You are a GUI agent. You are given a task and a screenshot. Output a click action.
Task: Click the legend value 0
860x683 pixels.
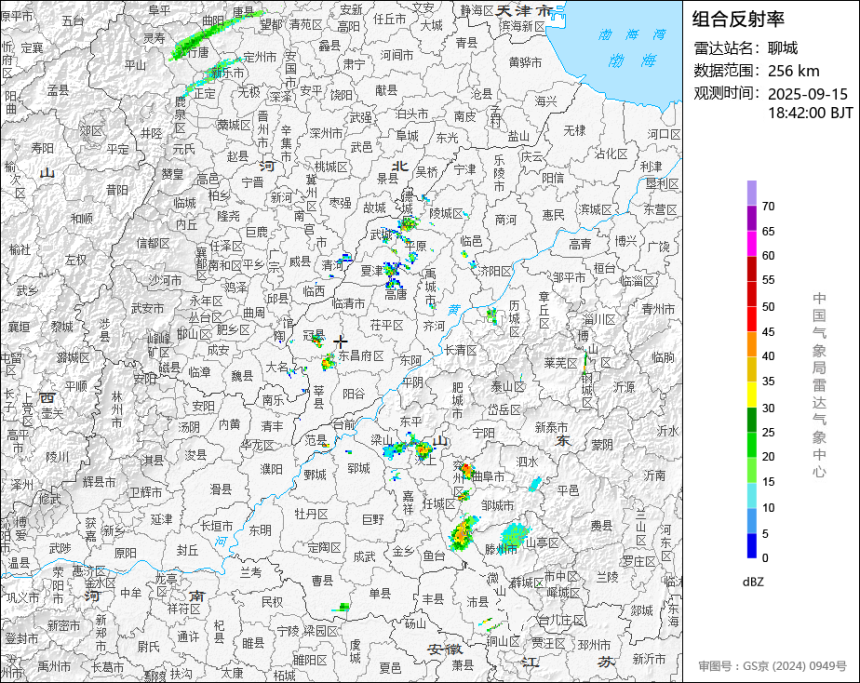click(x=765, y=558)
